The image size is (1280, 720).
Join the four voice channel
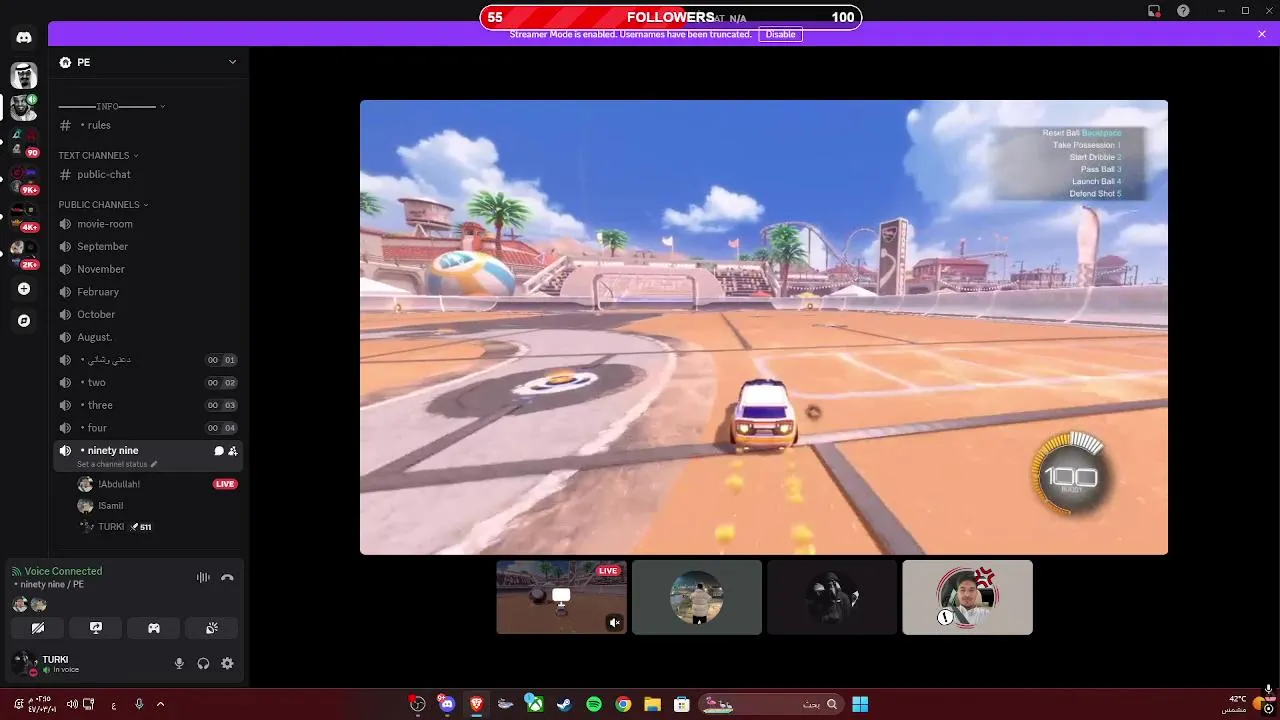pyautogui.click(x=148, y=428)
